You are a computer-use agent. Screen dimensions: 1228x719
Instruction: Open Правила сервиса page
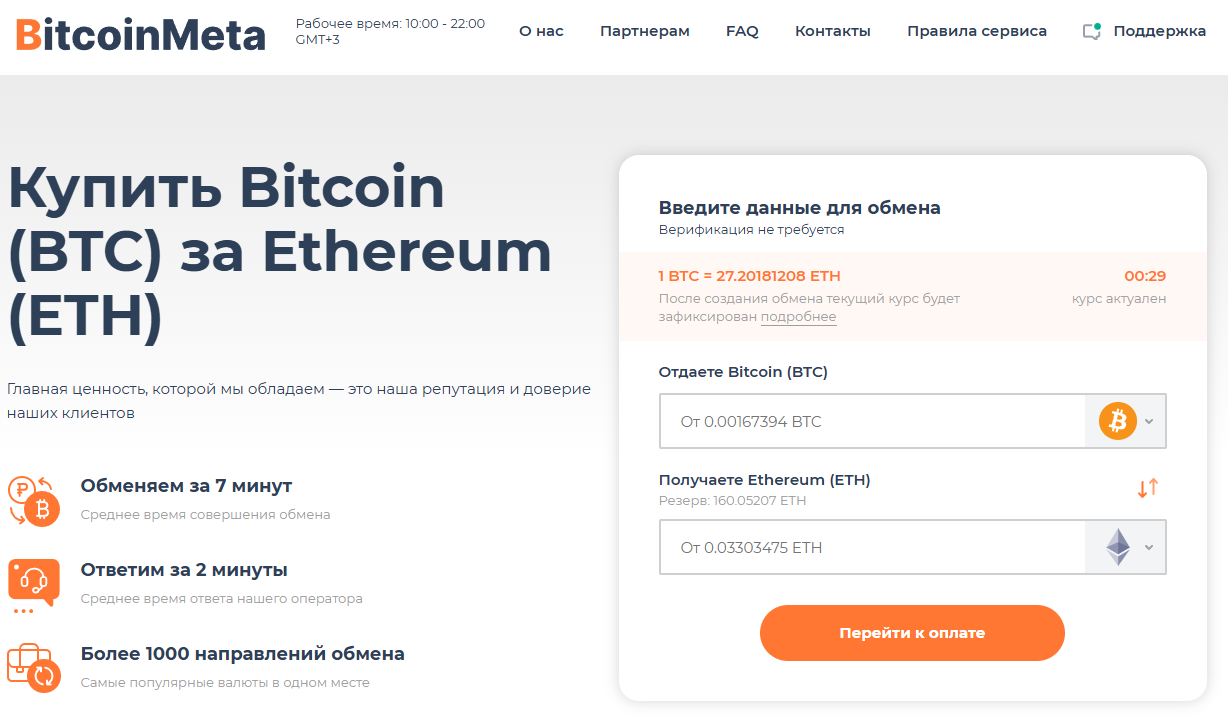pos(977,31)
